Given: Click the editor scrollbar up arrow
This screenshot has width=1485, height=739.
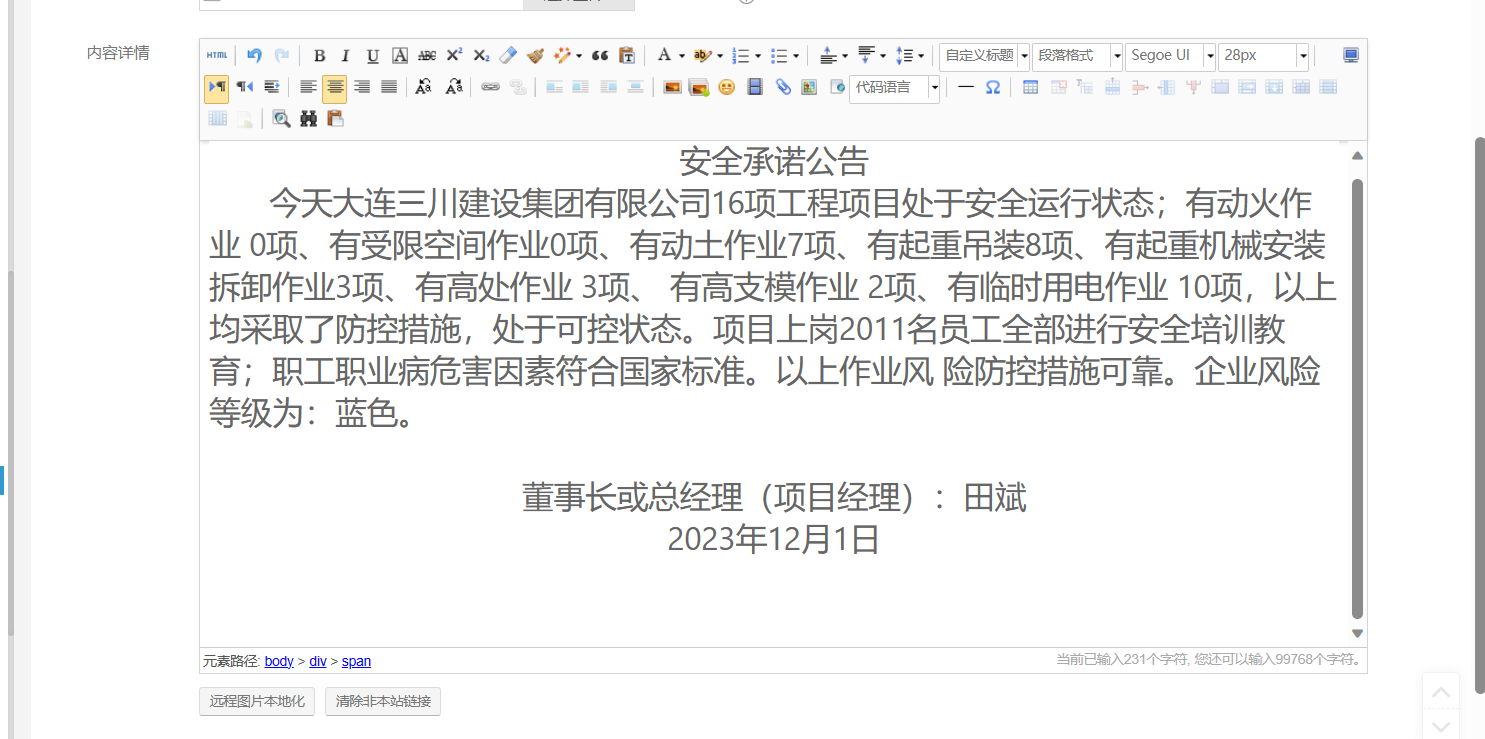Looking at the screenshot, I should tap(1357, 155).
